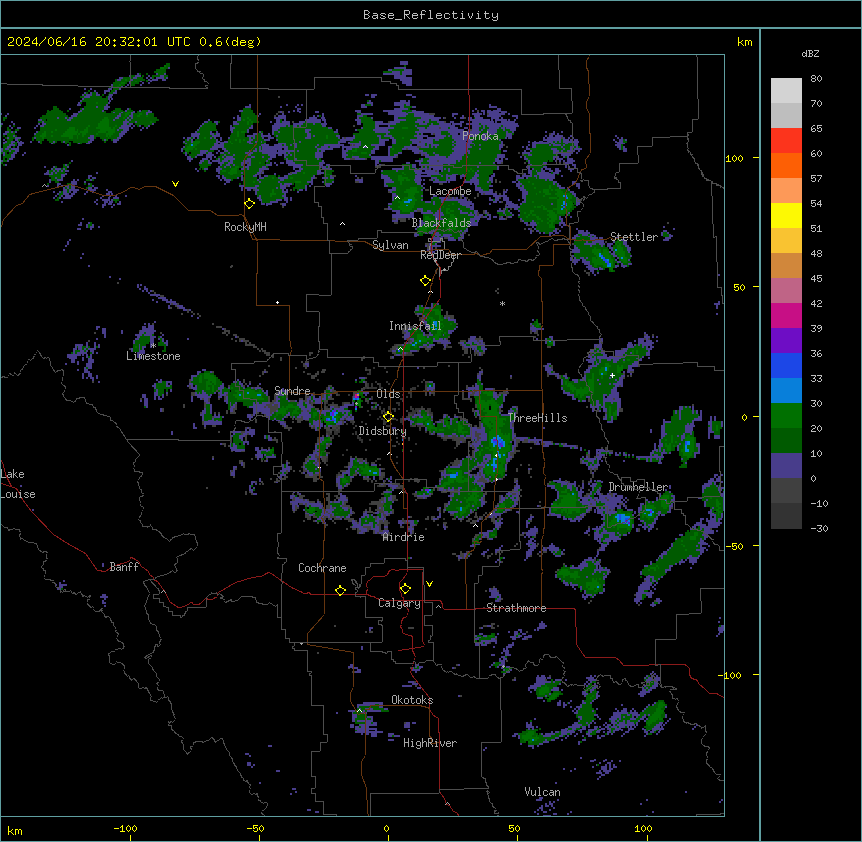
Task: Click the slate-purple 10 dBZ legend swatch
Action: coord(786,466)
